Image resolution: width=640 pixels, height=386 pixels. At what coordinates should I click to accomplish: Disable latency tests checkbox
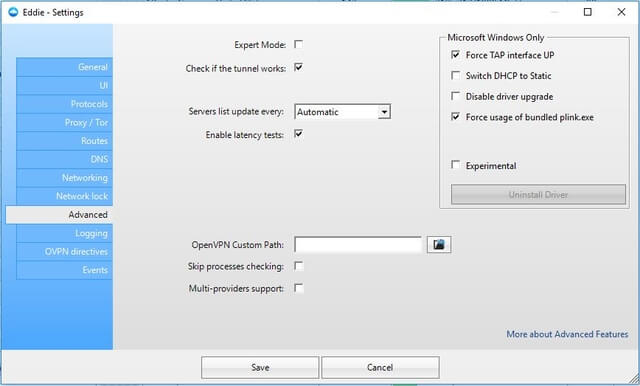(x=299, y=134)
